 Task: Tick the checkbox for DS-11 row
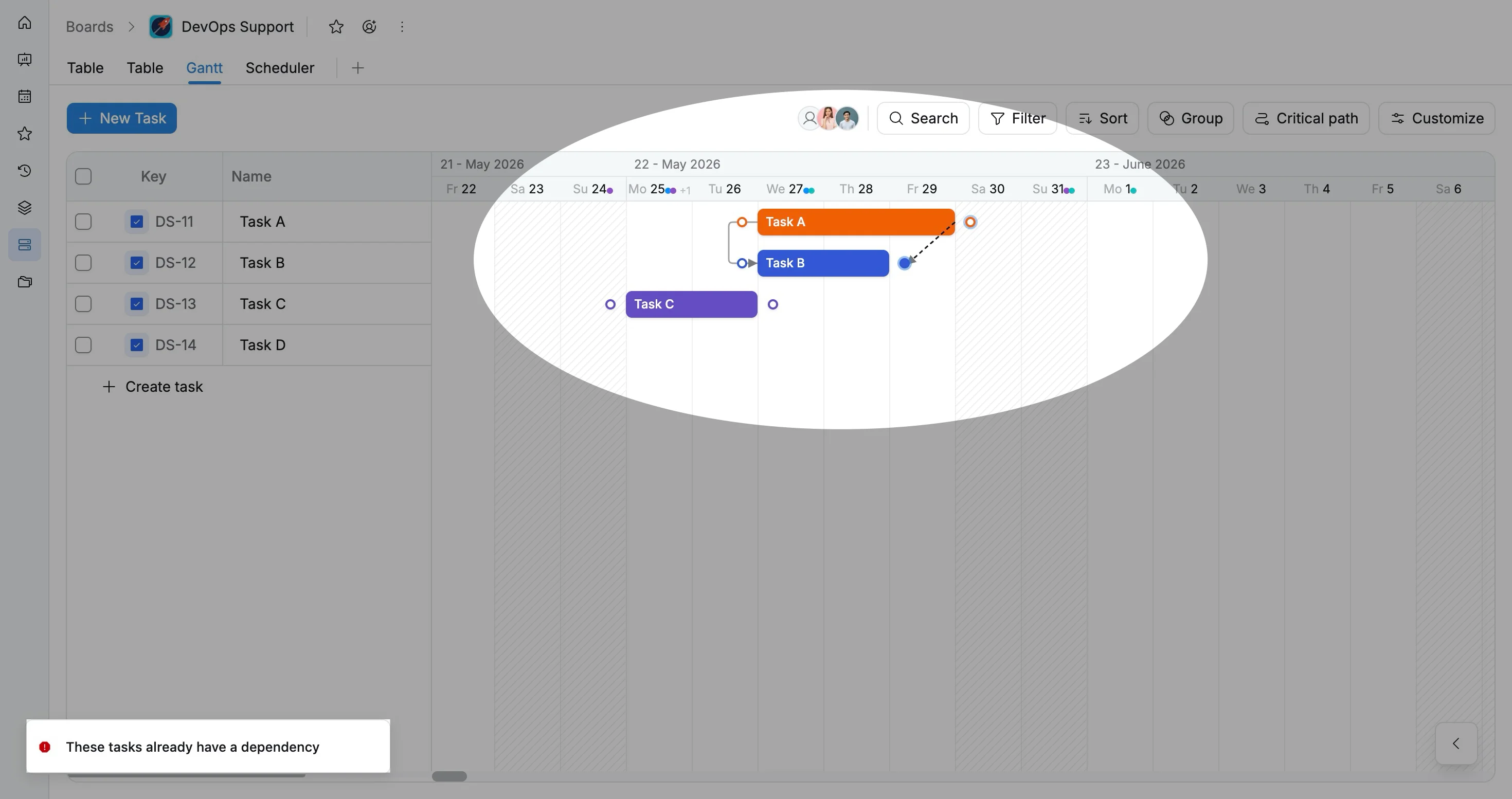coord(83,222)
